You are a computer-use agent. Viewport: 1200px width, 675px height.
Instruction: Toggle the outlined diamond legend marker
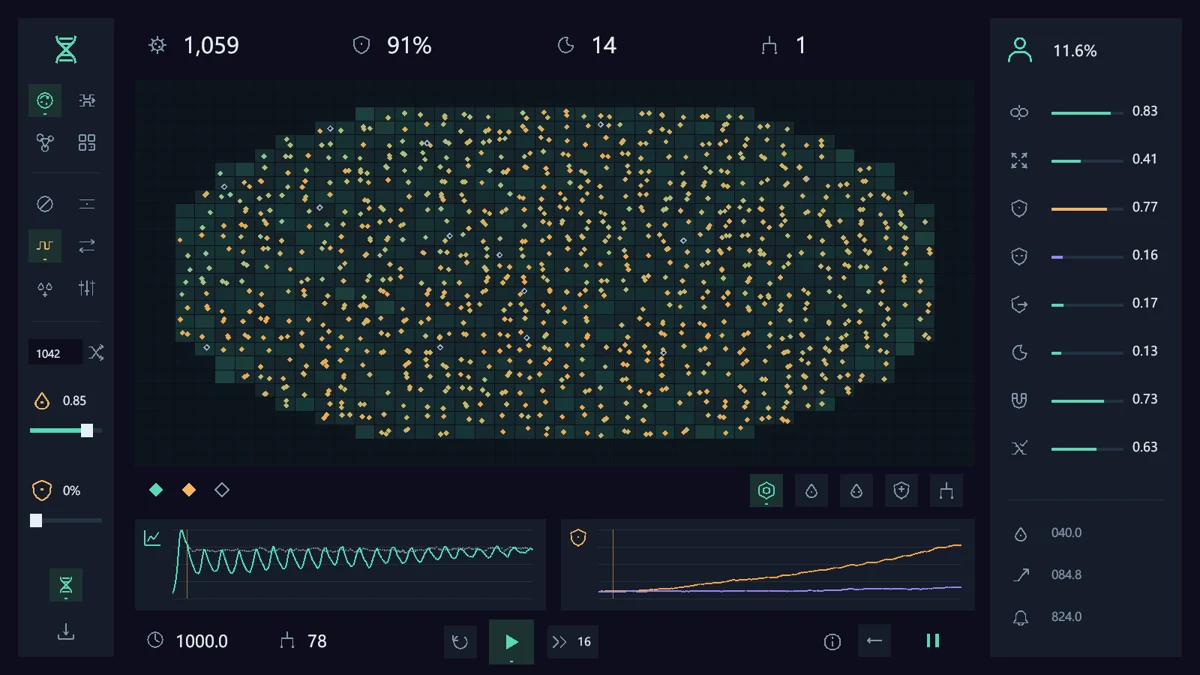pos(222,490)
